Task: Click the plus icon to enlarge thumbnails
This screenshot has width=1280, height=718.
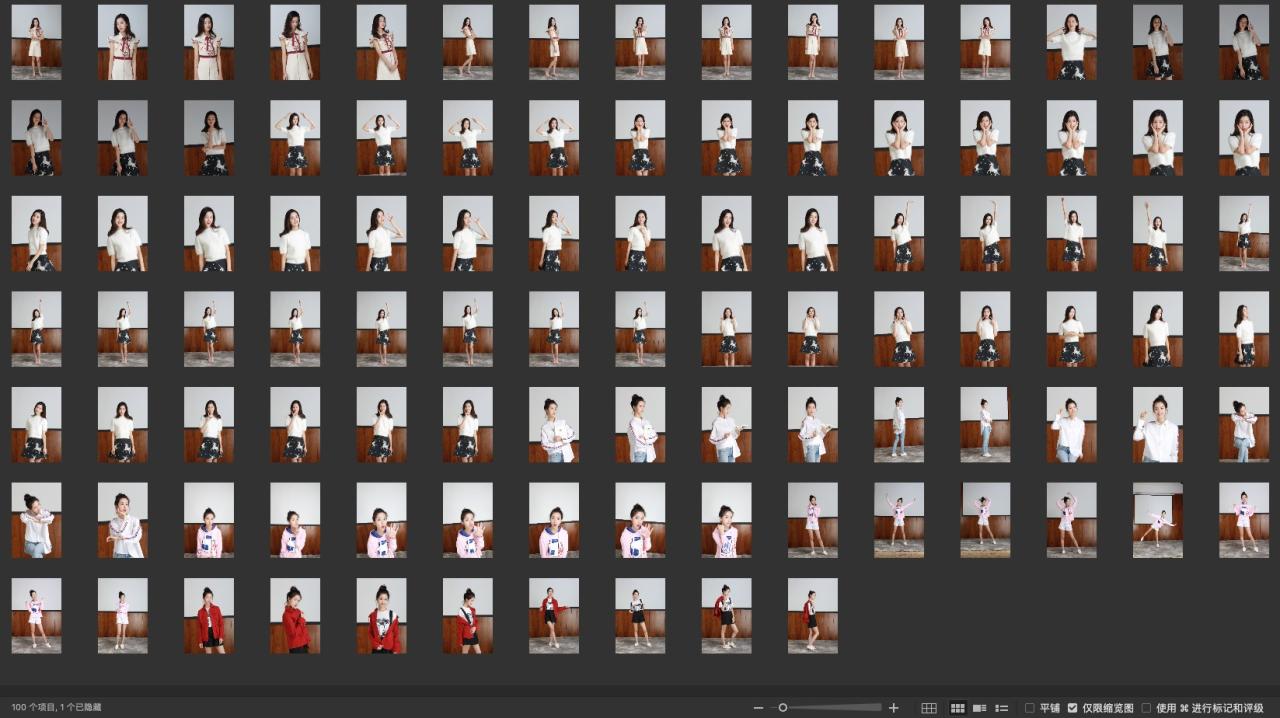Action: click(894, 708)
